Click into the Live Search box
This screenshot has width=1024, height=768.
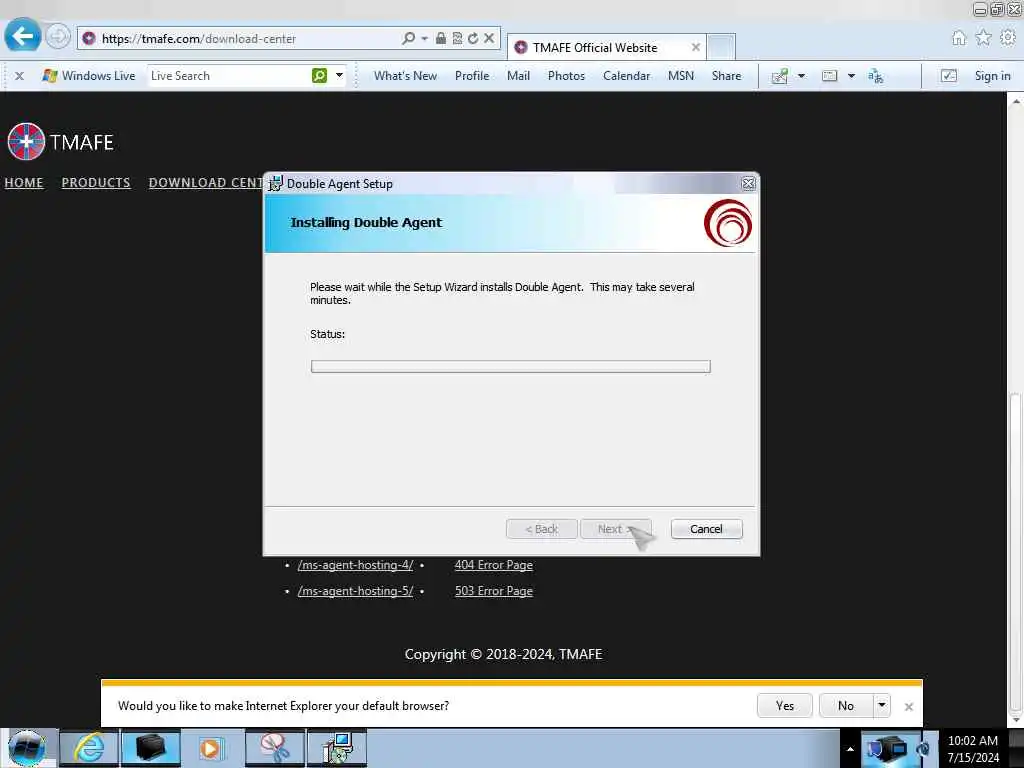tap(229, 76)
